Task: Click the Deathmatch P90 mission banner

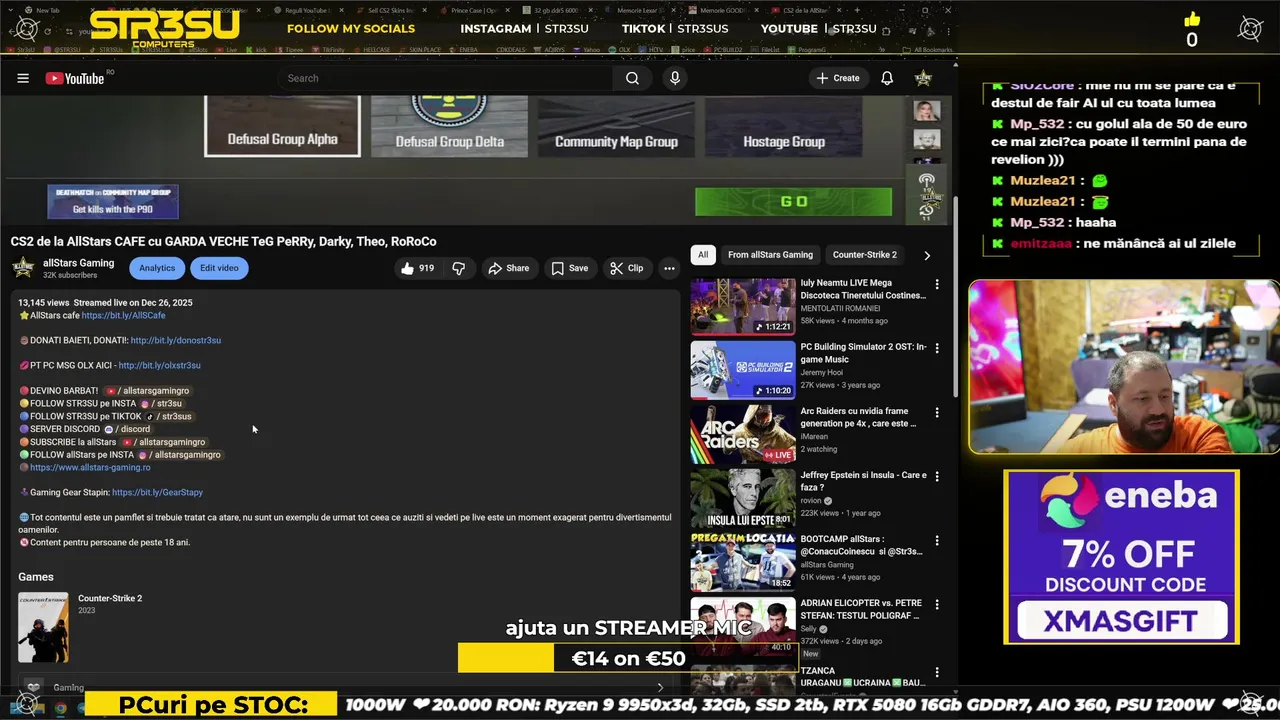Action: pos(113,202)
